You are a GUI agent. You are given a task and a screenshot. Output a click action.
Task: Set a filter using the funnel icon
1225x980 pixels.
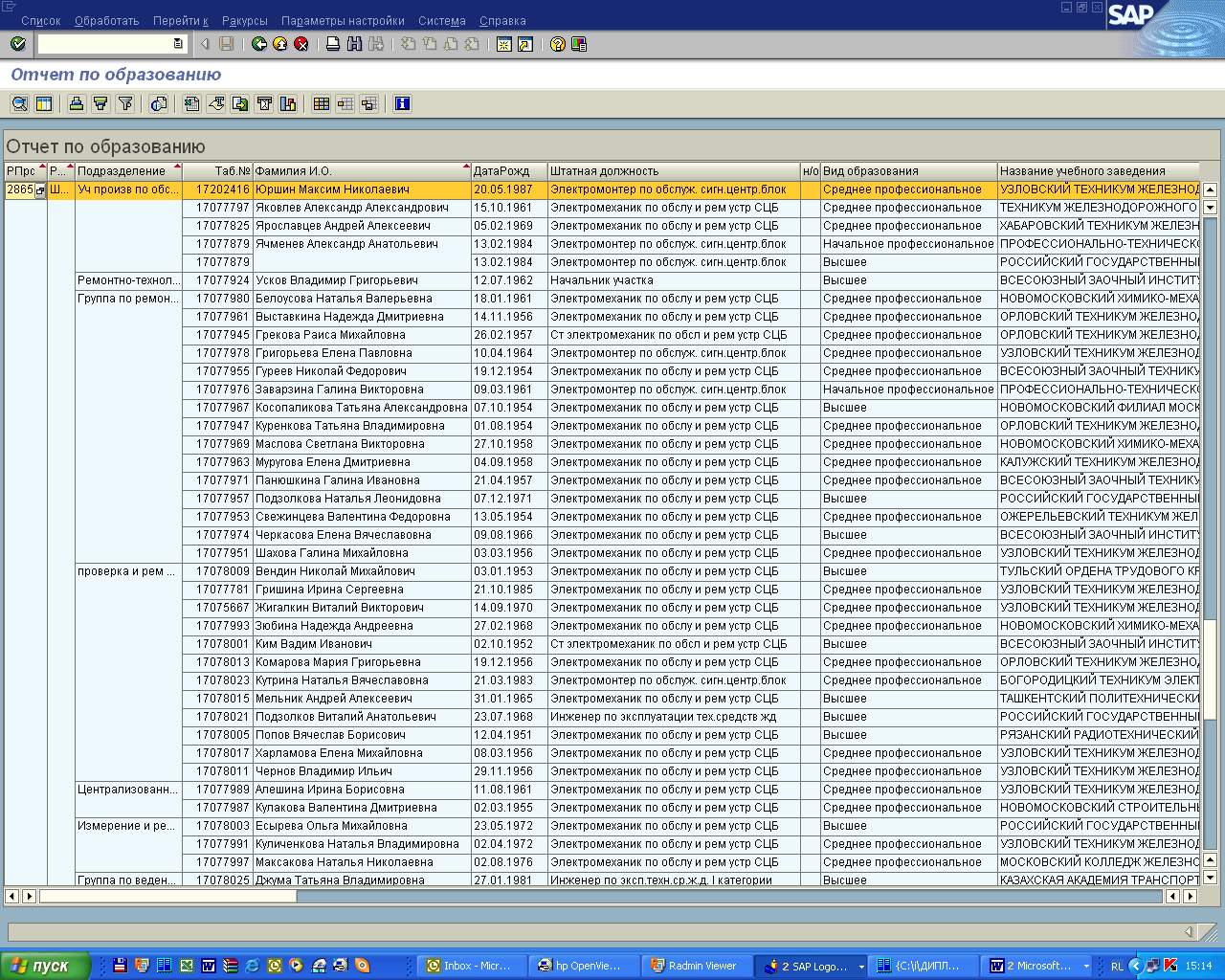pos(125,103)
